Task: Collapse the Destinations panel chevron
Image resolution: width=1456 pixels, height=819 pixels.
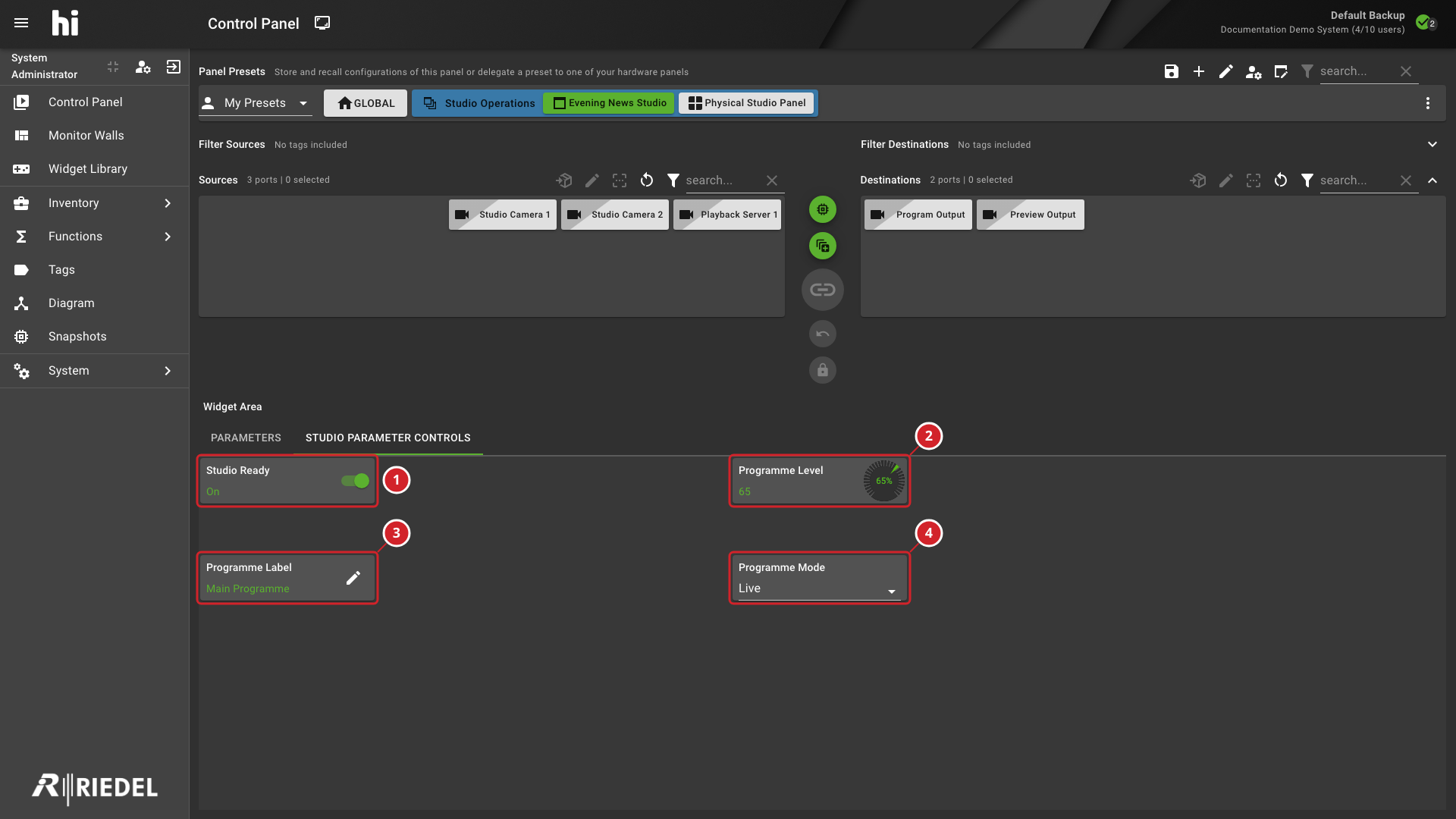Action: pyautogui.click(x=1432, y=180)
